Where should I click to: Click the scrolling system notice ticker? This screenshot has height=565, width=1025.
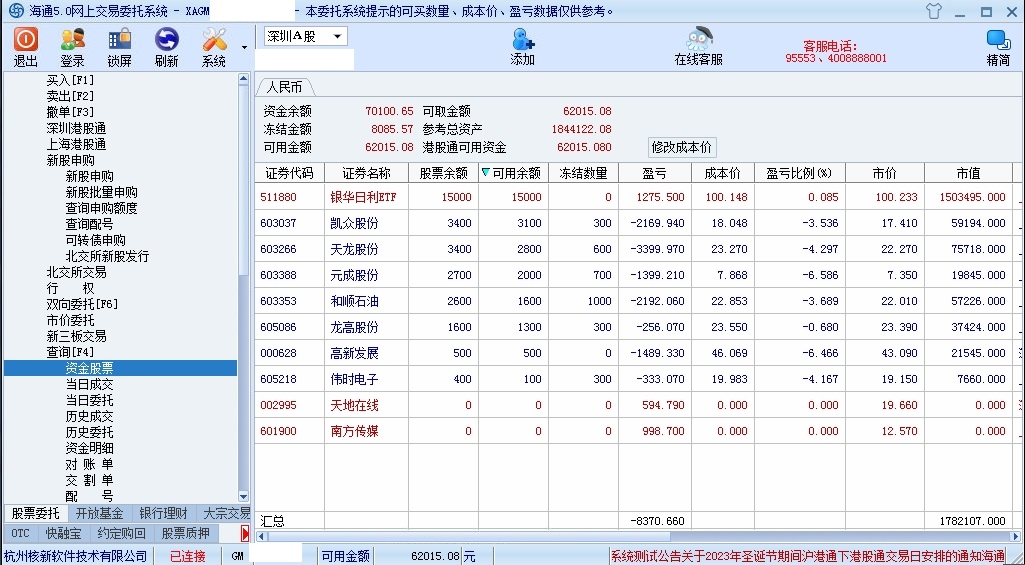809,556
